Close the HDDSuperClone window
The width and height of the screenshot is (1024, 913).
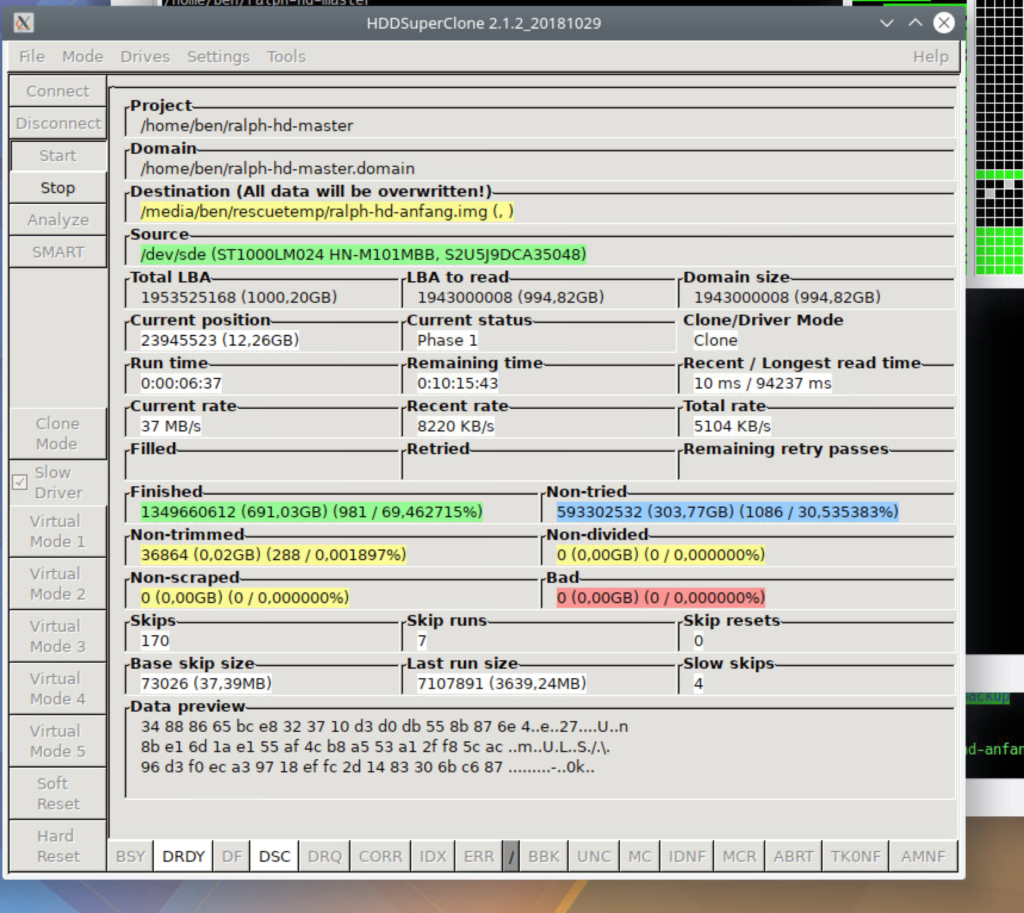944,24
